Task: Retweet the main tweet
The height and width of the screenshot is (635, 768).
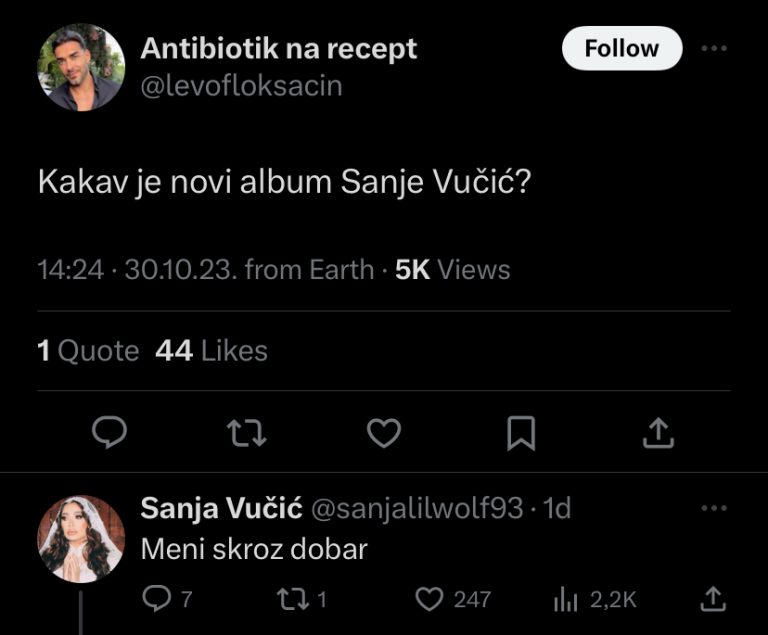Action: click(x=246, y=432)
